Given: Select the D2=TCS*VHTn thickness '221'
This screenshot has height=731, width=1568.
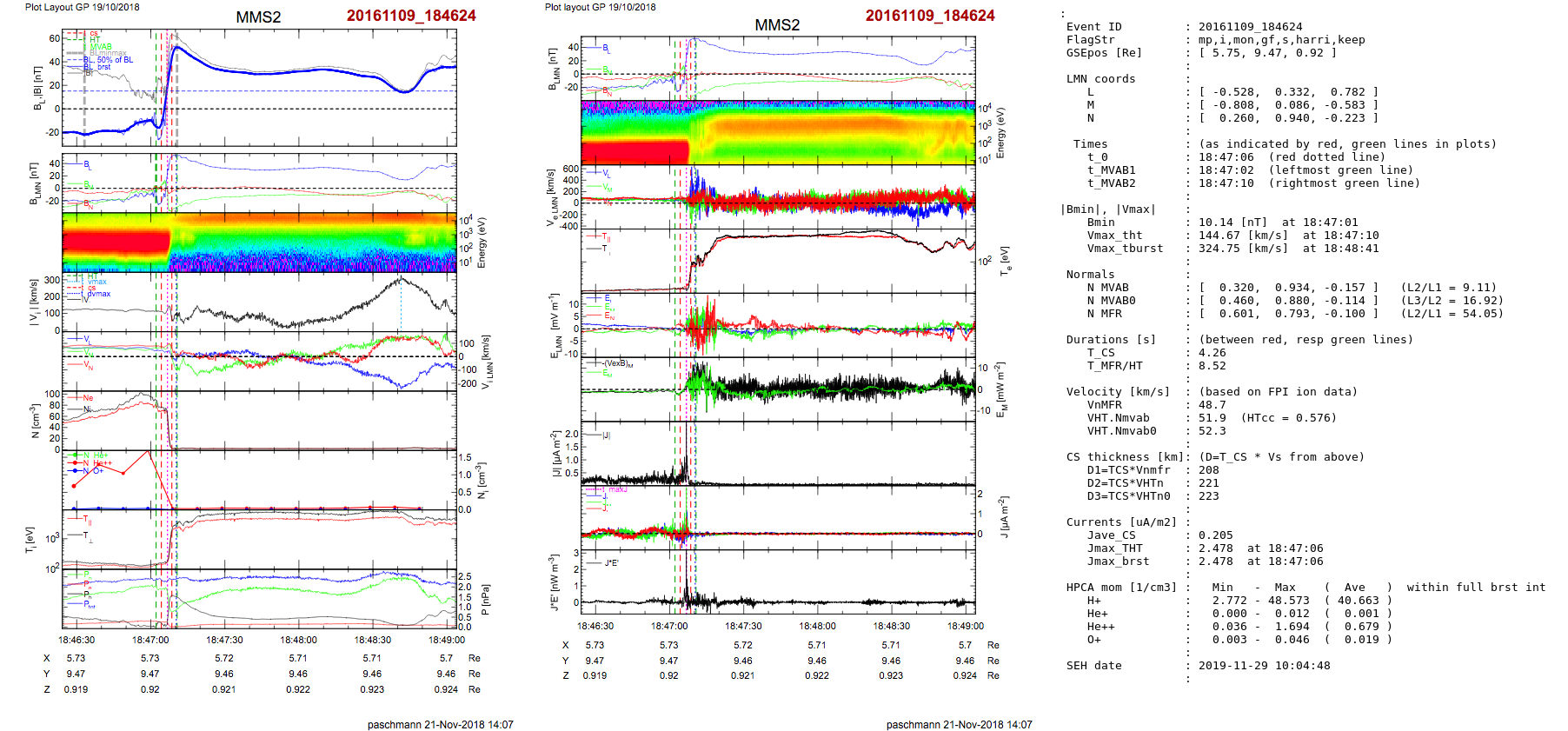Looking at the screenshot, I should pos(1208,483).
